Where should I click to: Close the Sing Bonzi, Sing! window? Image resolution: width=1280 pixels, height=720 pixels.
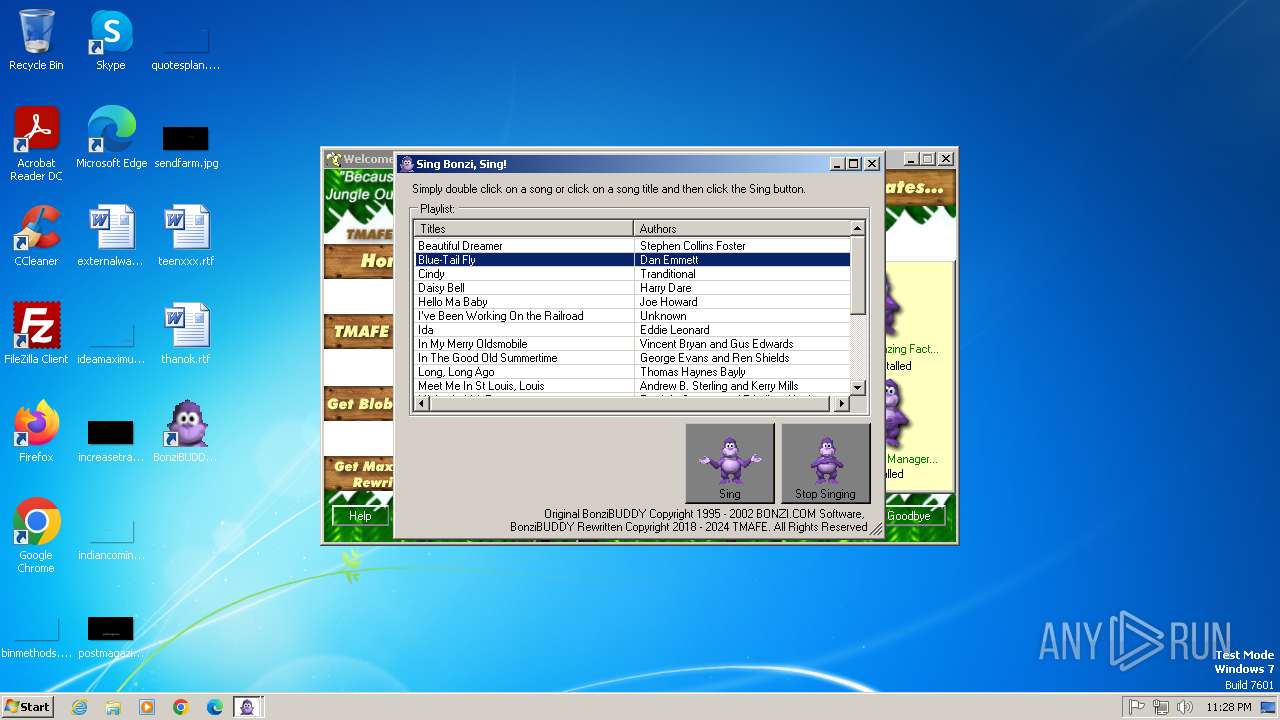(872, 164)
